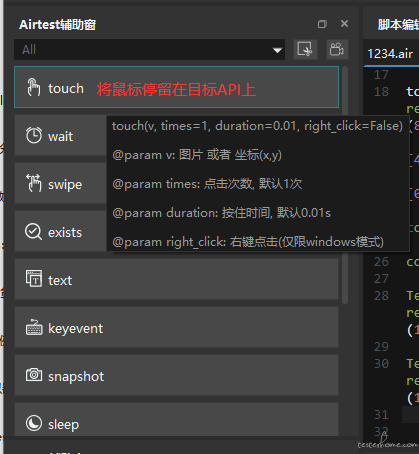
Task: Click the wait clock icon
Action: point(34,135)
